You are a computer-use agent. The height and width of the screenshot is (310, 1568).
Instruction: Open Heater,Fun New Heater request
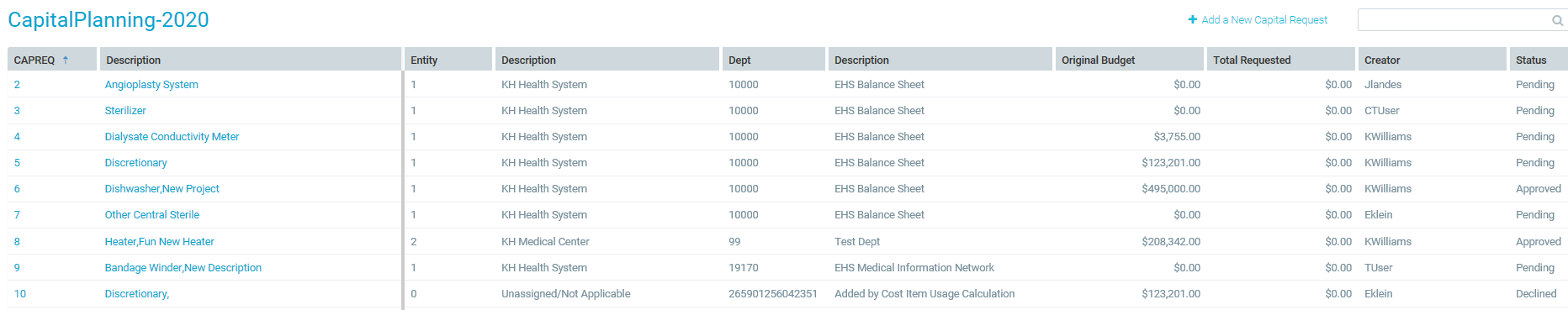coord(159,241)
